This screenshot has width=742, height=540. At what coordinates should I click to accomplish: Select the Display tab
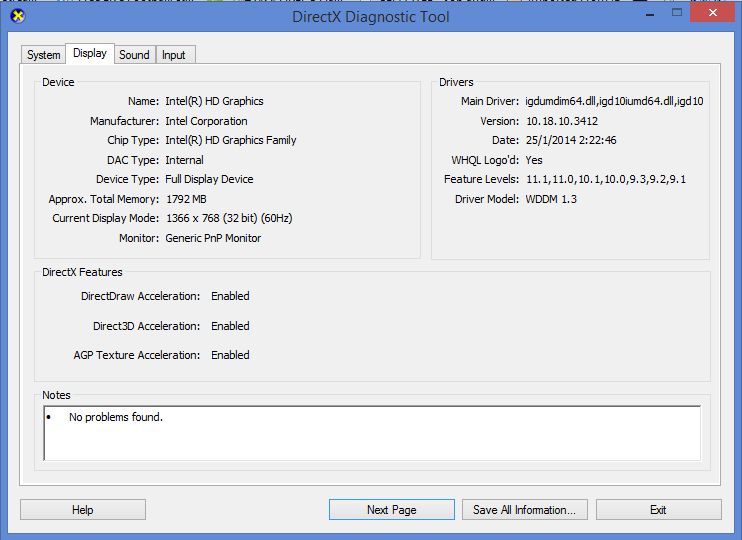coord(90,53)
